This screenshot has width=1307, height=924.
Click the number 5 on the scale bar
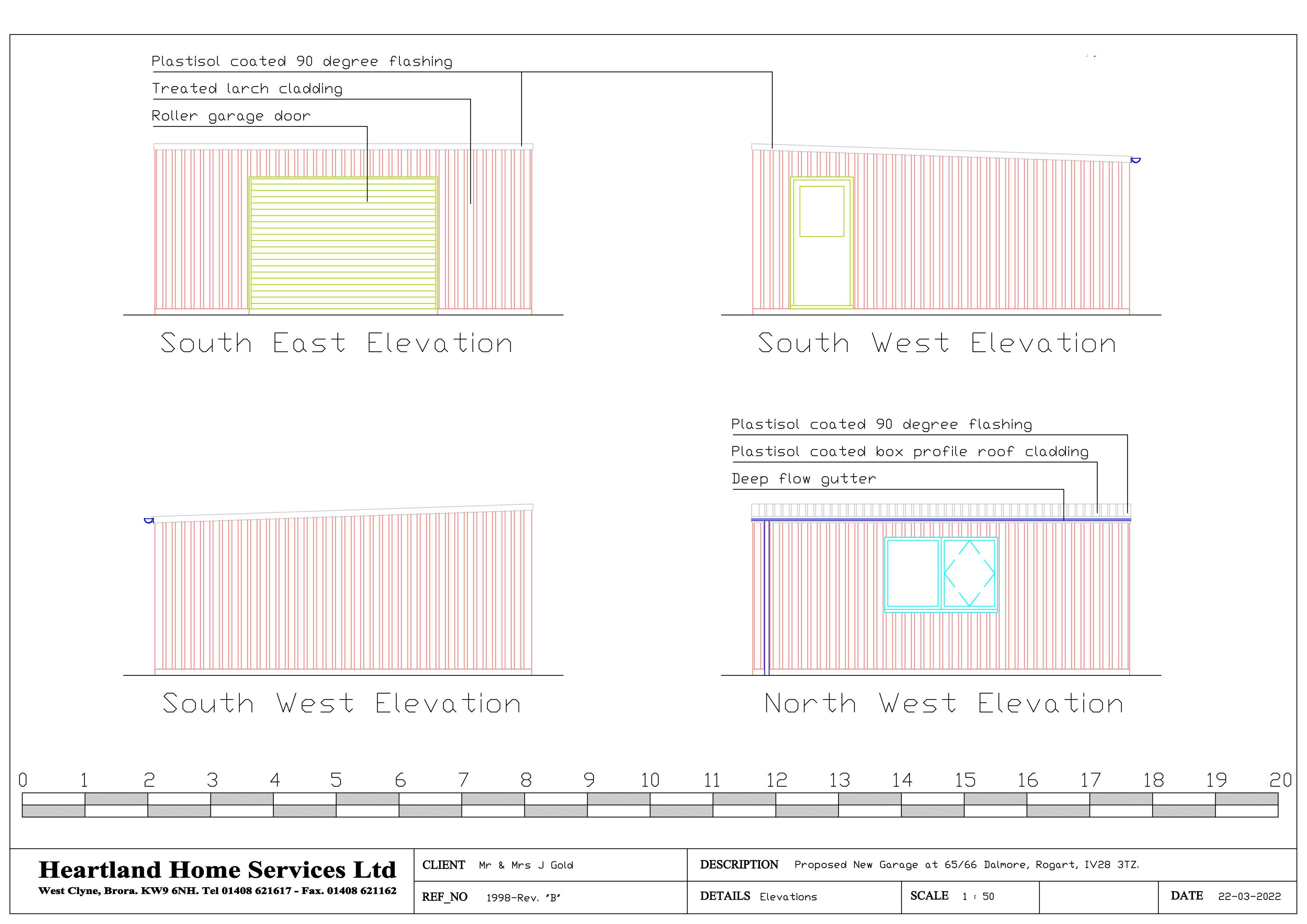[x=336, y=780]
